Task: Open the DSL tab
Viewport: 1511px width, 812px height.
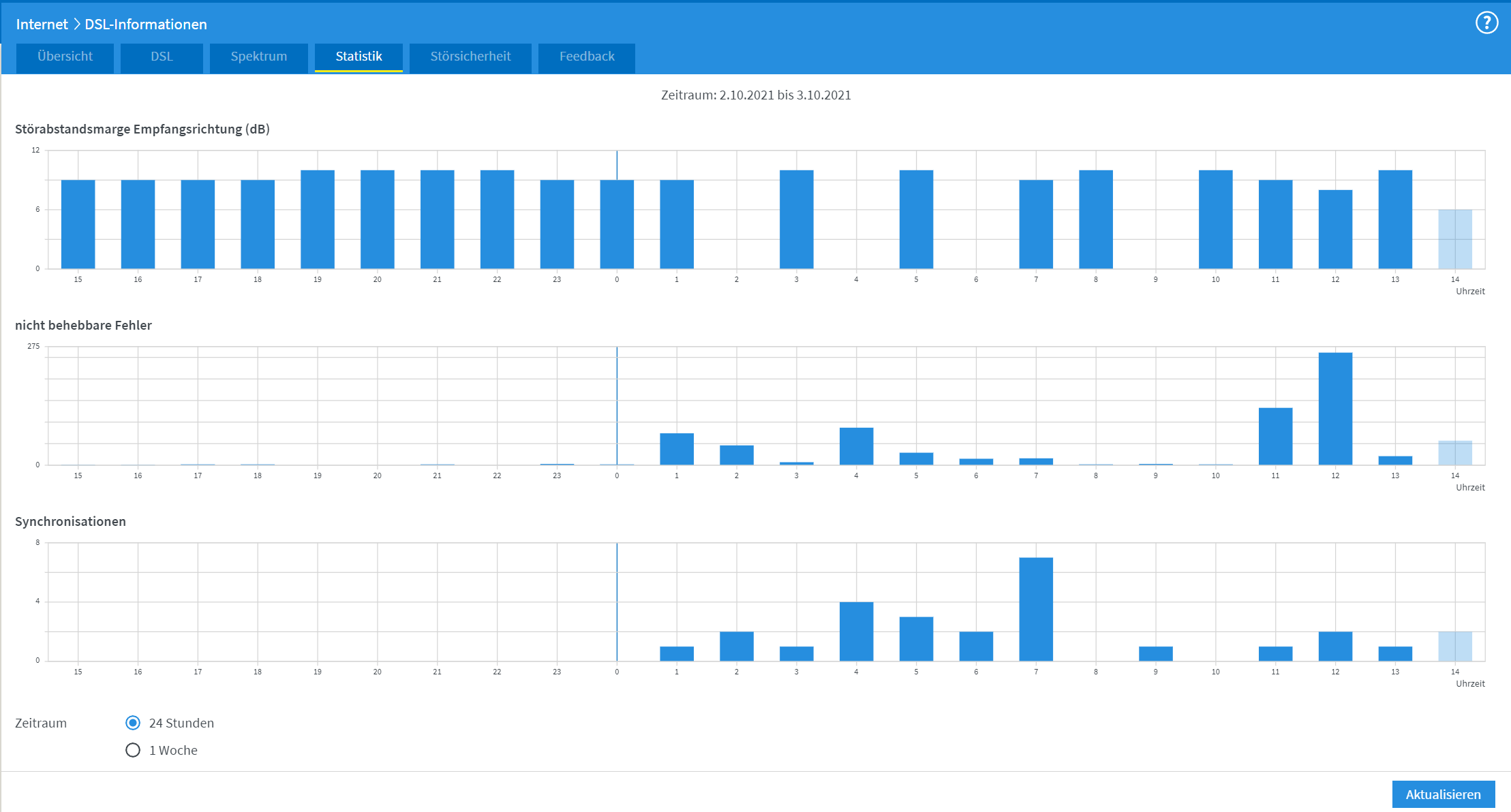Action: pos(162,57)
